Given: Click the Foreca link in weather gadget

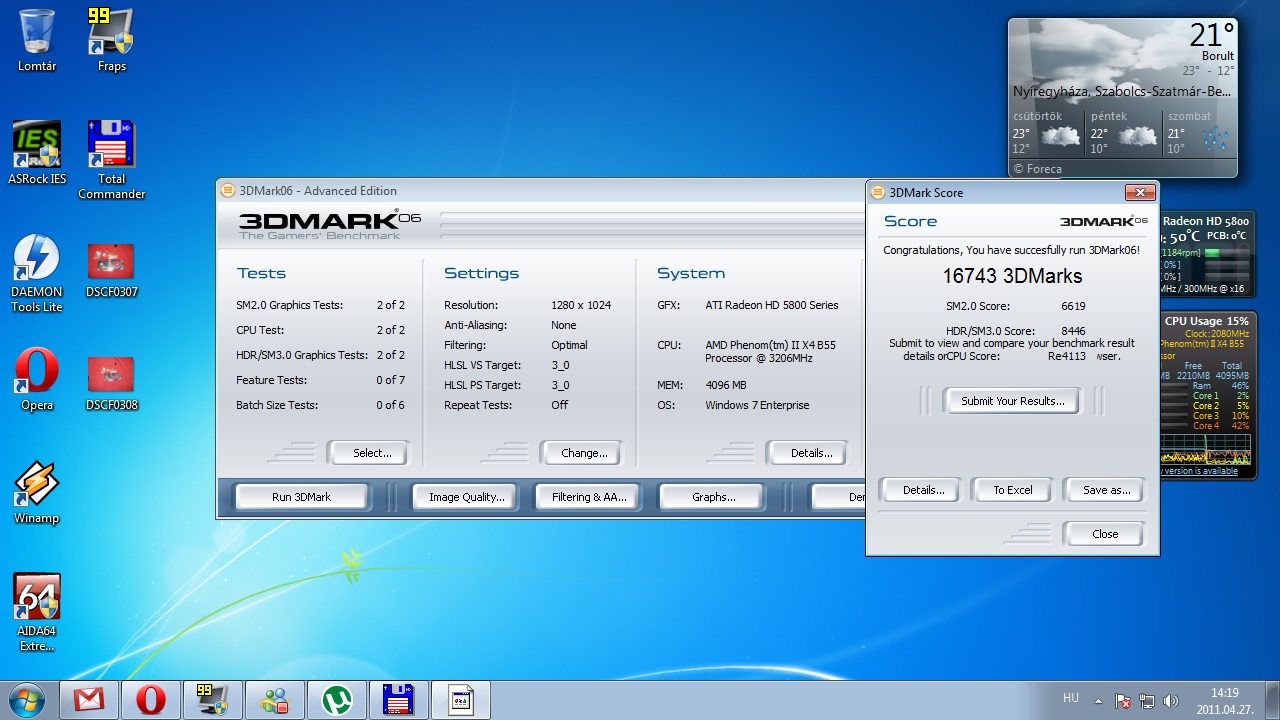Looking at the screenshot, I should pyautogui.click(x=1038, y=169).
